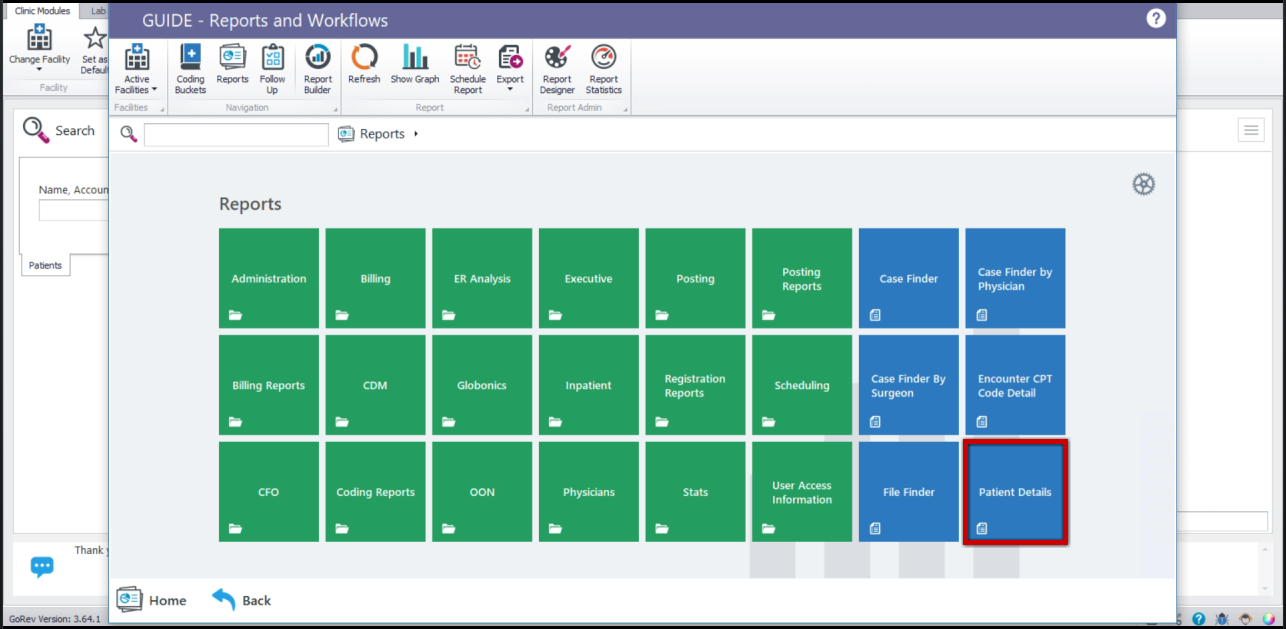Viewport: 1286px width, 629px height.
Task: Open the Inpatient folder tile
Action: (x=589, y=385)
